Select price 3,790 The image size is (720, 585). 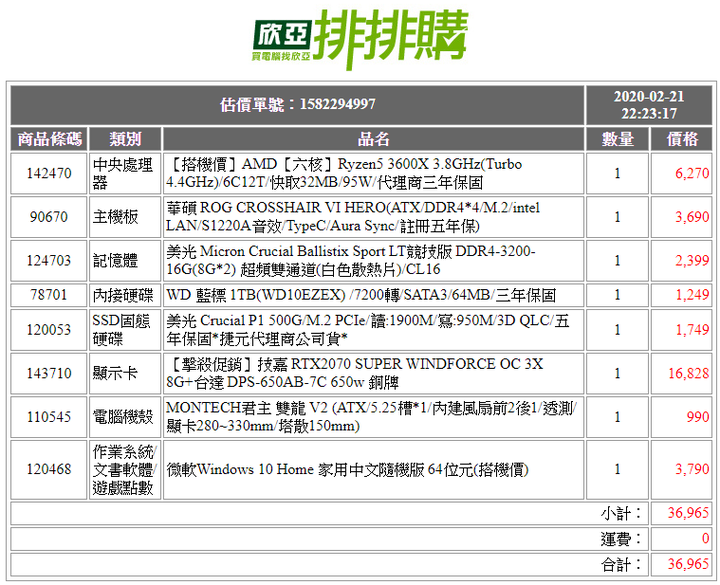(692, 469)
